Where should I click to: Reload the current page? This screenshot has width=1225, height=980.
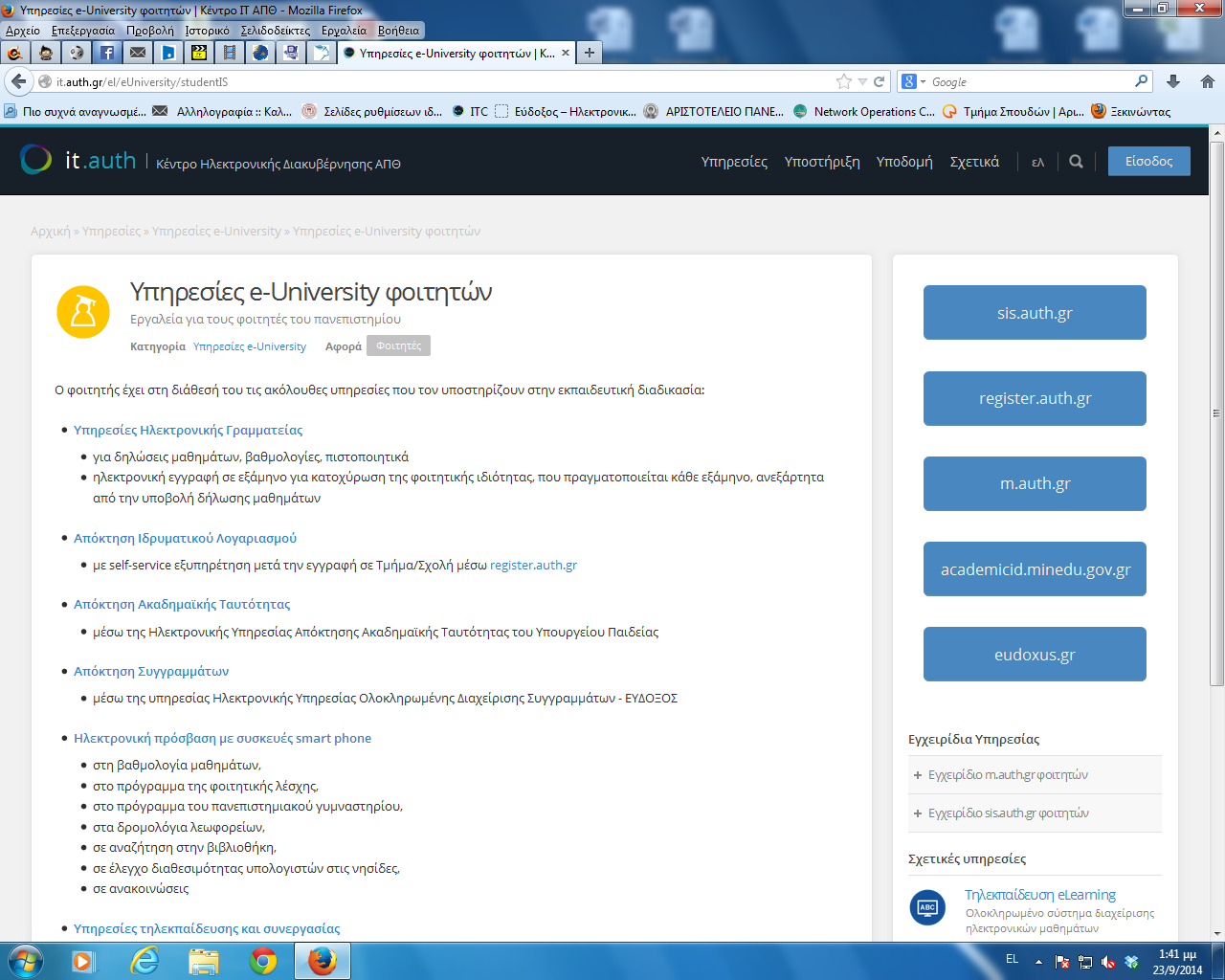coord(880,81)
